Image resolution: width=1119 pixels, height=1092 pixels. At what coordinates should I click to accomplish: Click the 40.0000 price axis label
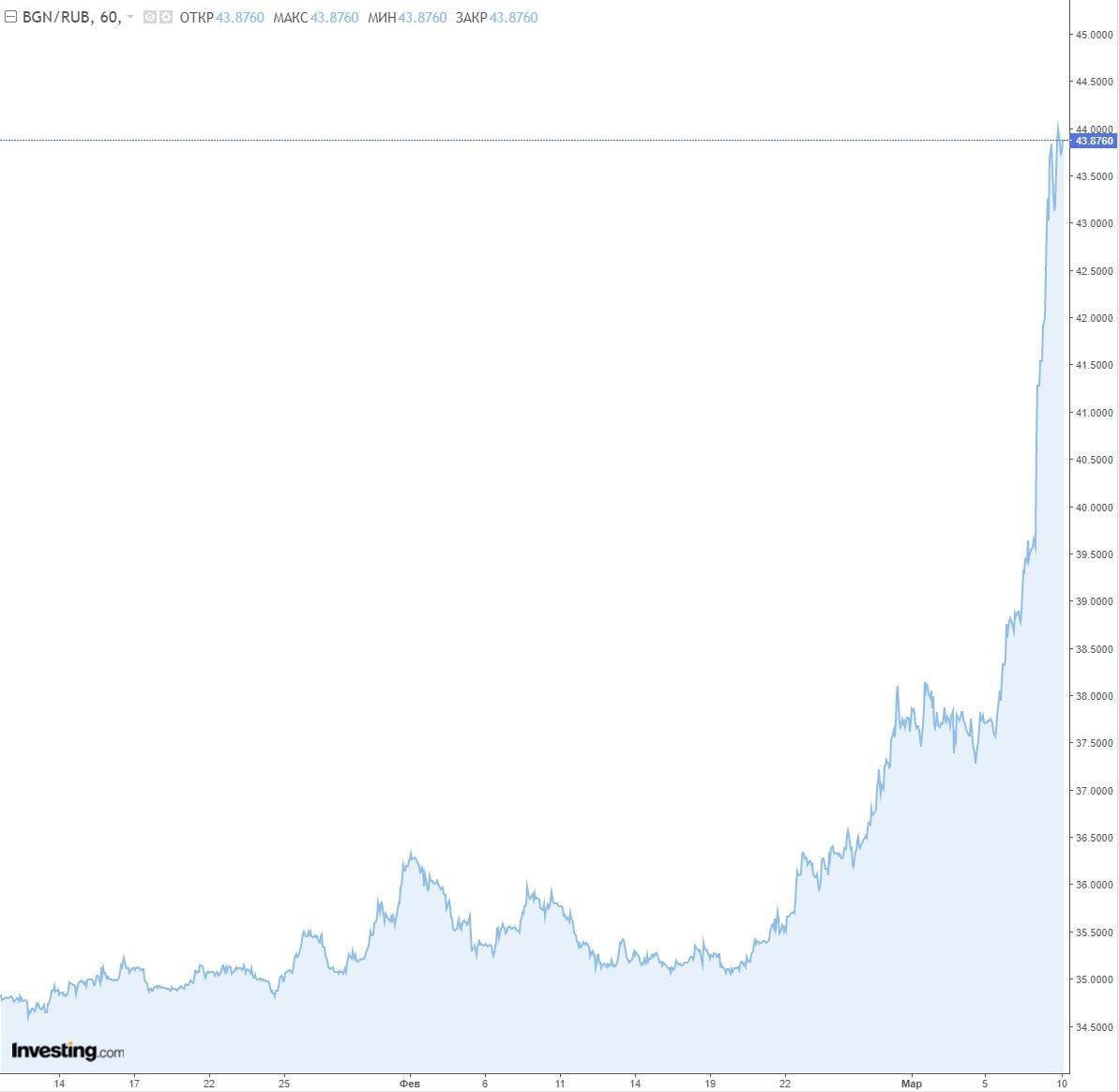click(1094, 508)
